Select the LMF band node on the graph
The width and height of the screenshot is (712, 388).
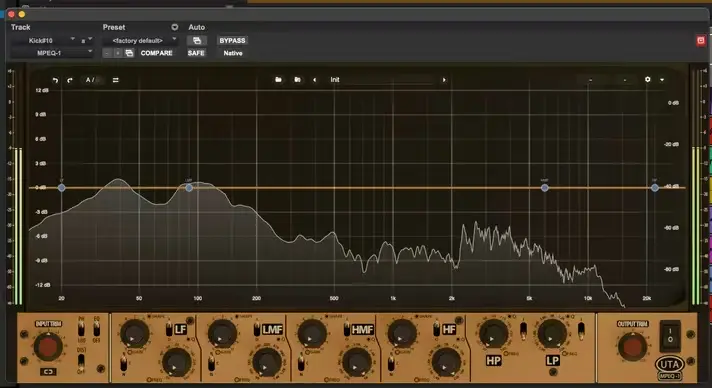point(189,188)
